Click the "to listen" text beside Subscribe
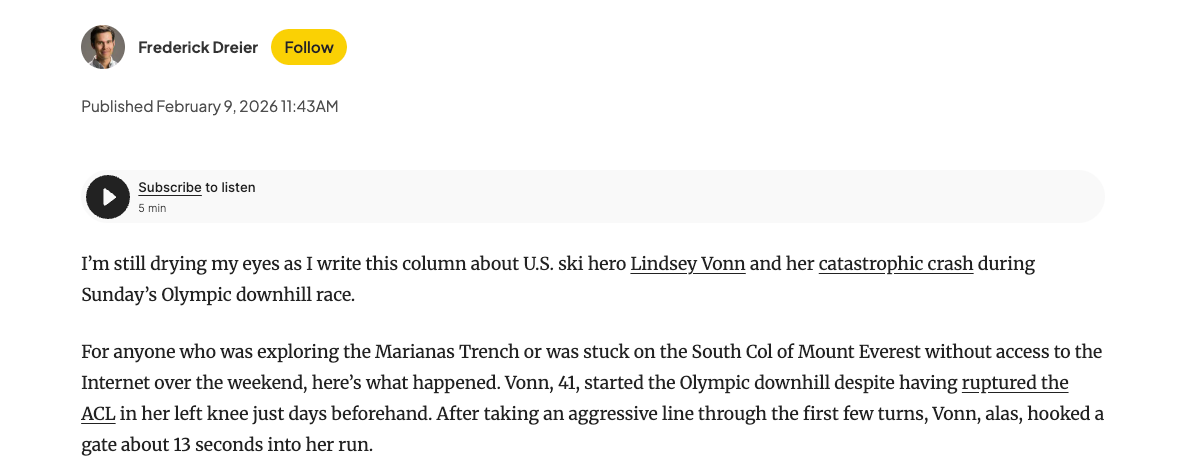 (x=231, y=187)
